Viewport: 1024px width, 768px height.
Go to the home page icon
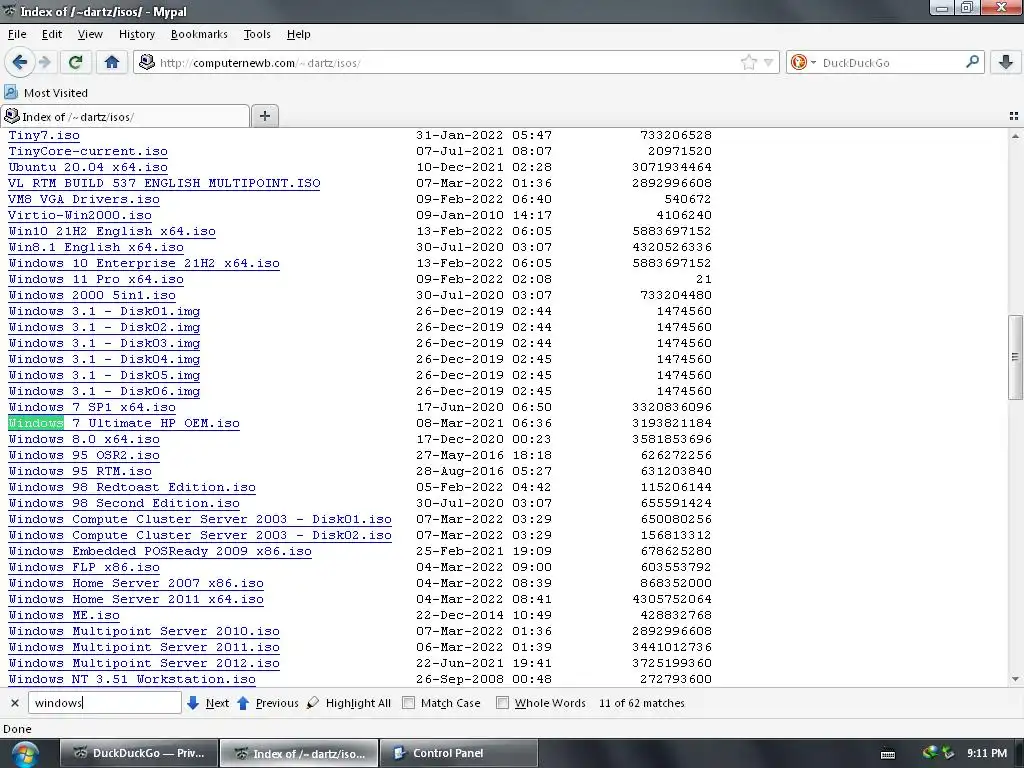point(112,62)
